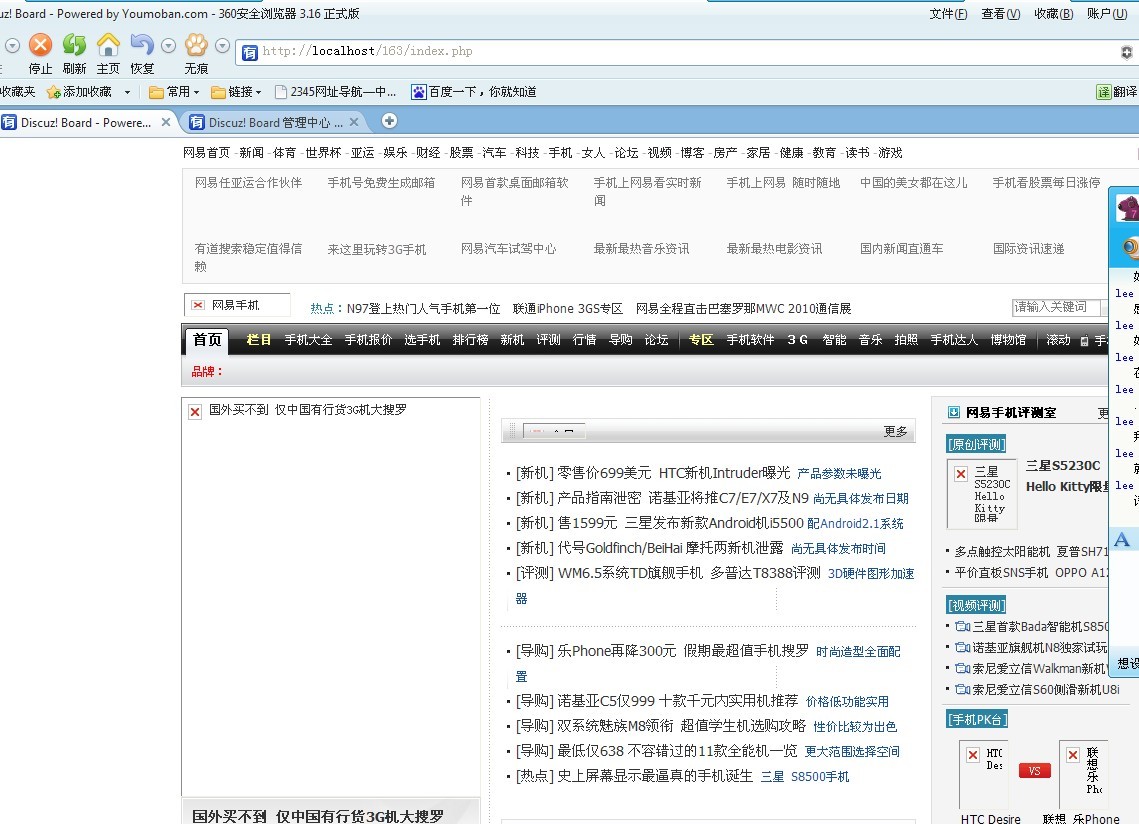Click the green Refresh (刷新) icon

(x=74, y=45)
